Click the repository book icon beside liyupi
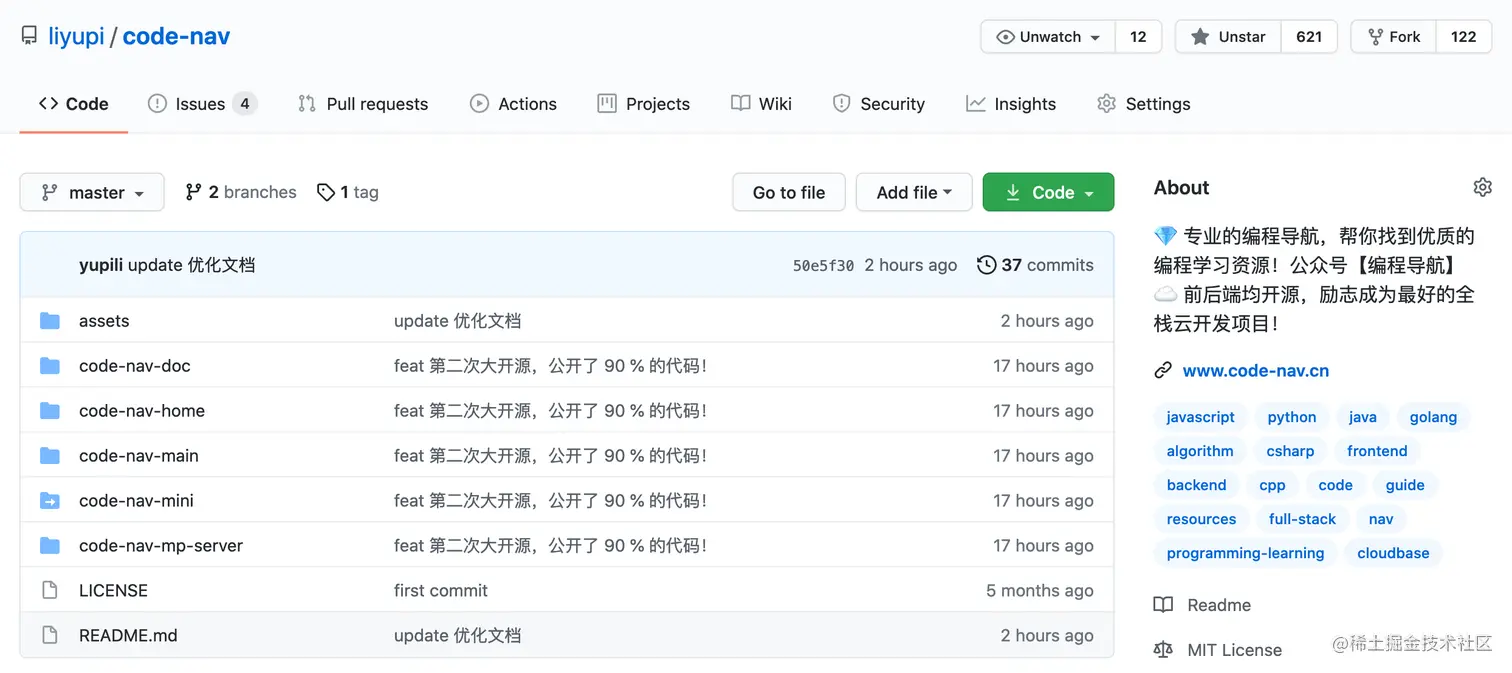1512x673 pixels. click(29, 36)
